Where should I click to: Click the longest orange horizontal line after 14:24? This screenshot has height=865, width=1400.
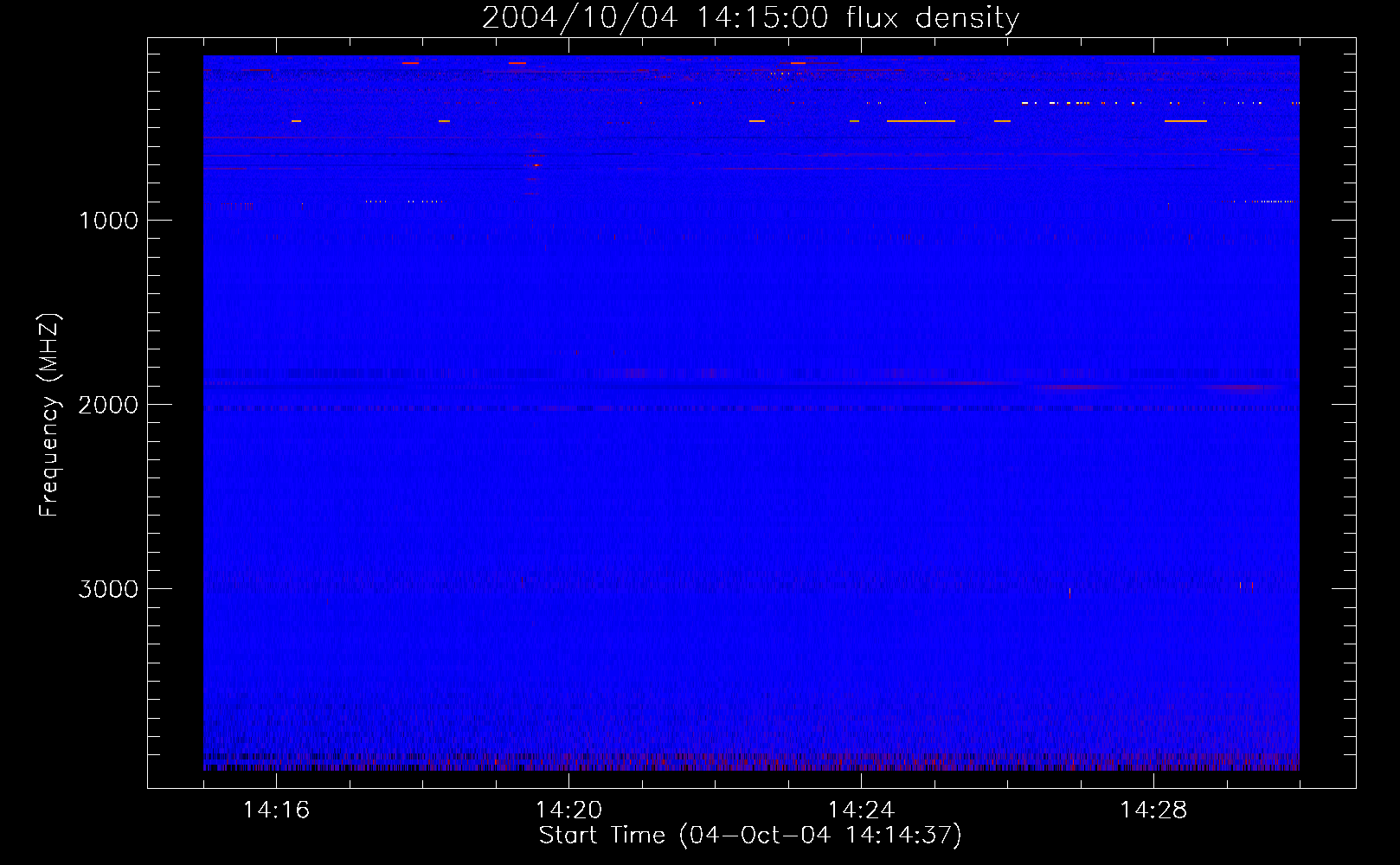921,121
